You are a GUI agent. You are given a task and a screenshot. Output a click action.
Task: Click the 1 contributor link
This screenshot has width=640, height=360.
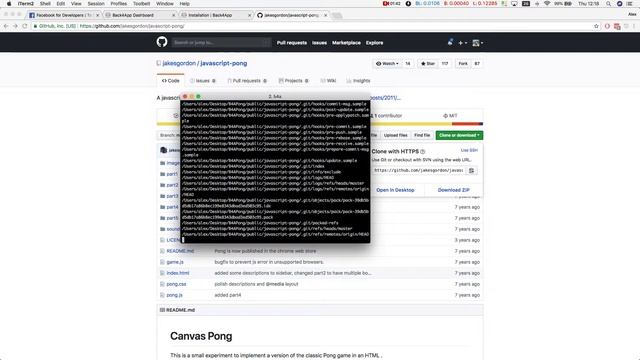[x=387, y=116]
